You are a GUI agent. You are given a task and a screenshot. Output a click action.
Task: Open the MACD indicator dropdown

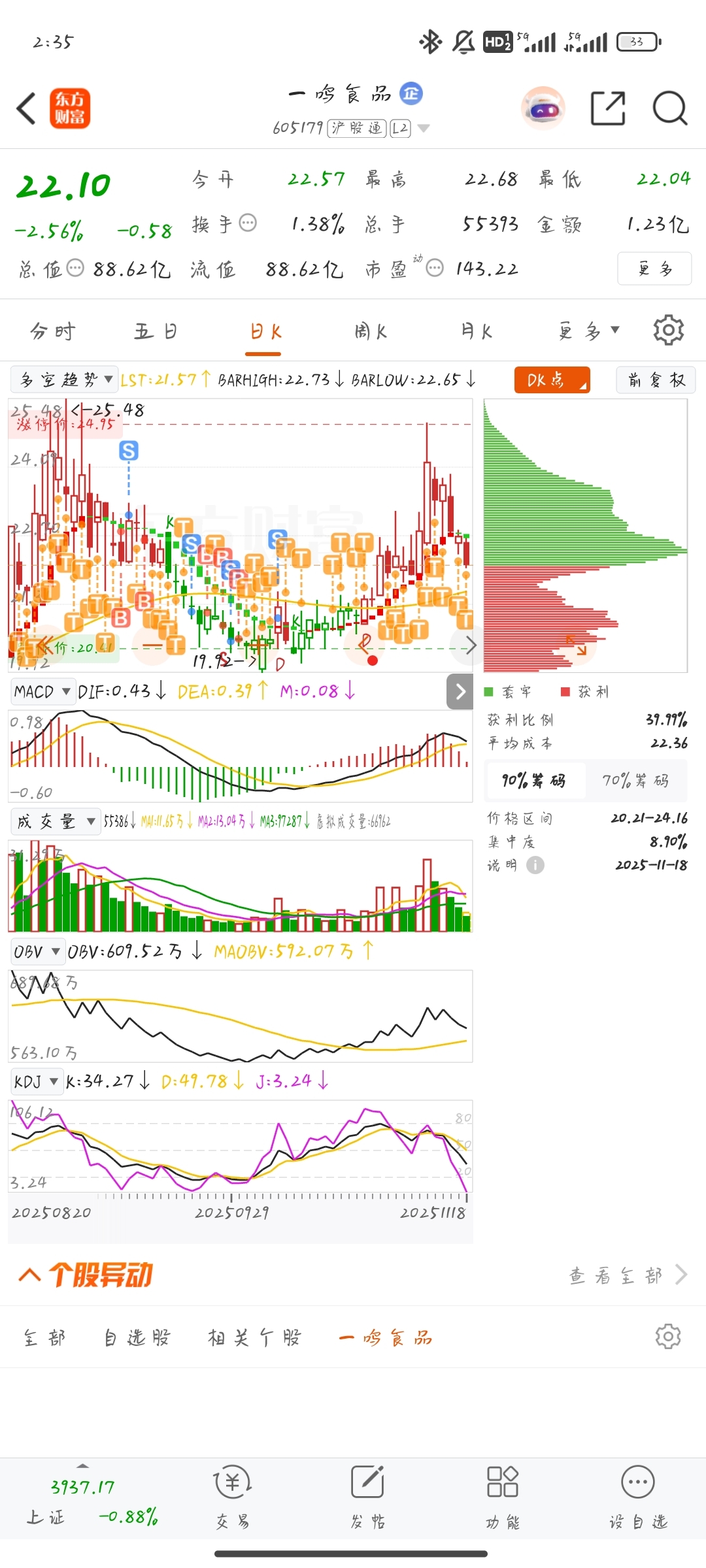pyautogui.click(x=42, y=691)
